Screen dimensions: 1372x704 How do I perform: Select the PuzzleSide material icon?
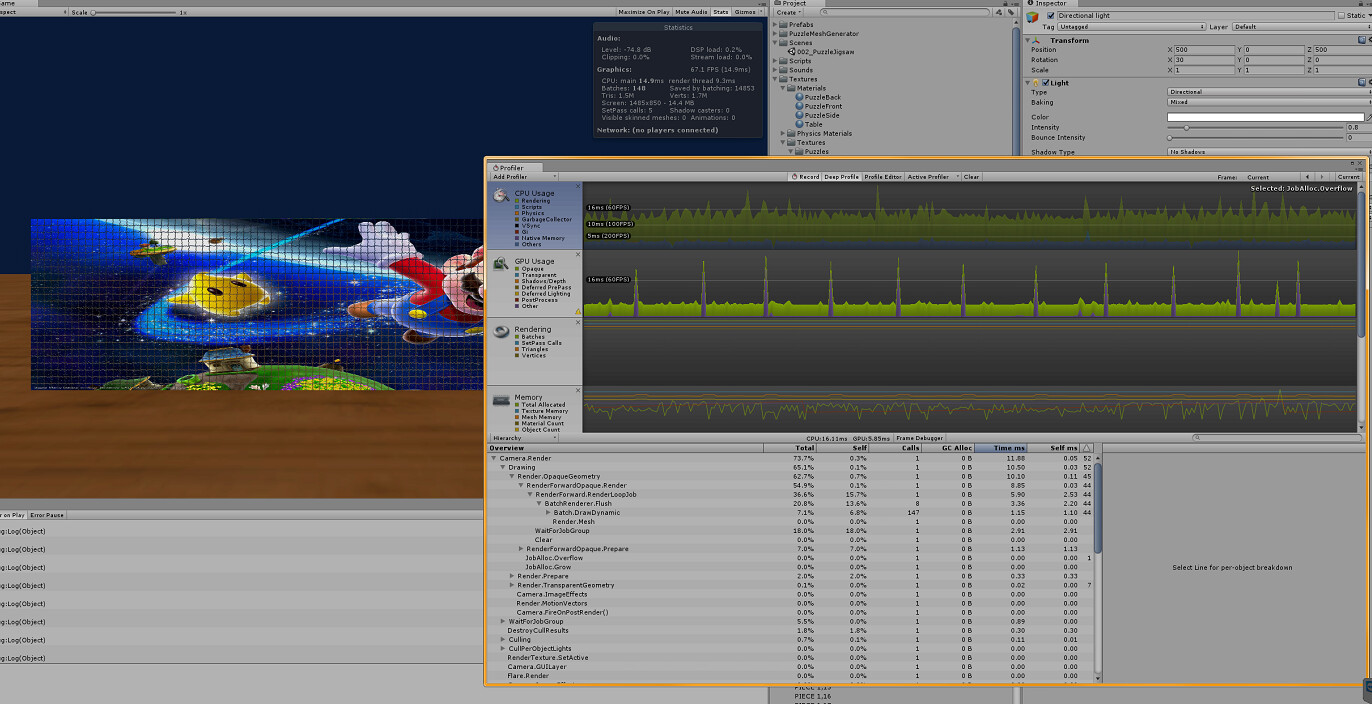pos(799,115)
